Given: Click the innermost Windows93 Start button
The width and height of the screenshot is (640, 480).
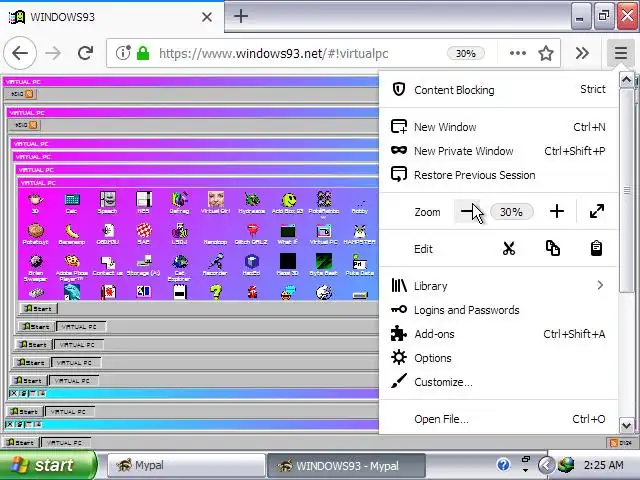Looking at the screenshot, I should point(39,308).
